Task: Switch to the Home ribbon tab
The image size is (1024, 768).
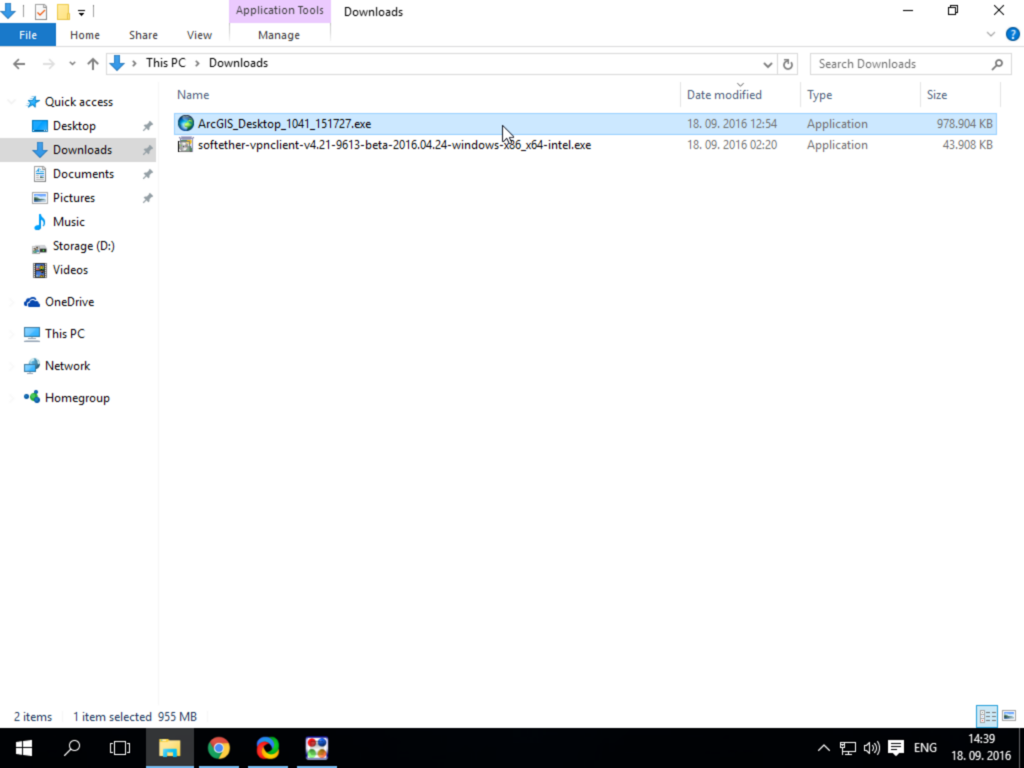Action: [x=85, y=35]
